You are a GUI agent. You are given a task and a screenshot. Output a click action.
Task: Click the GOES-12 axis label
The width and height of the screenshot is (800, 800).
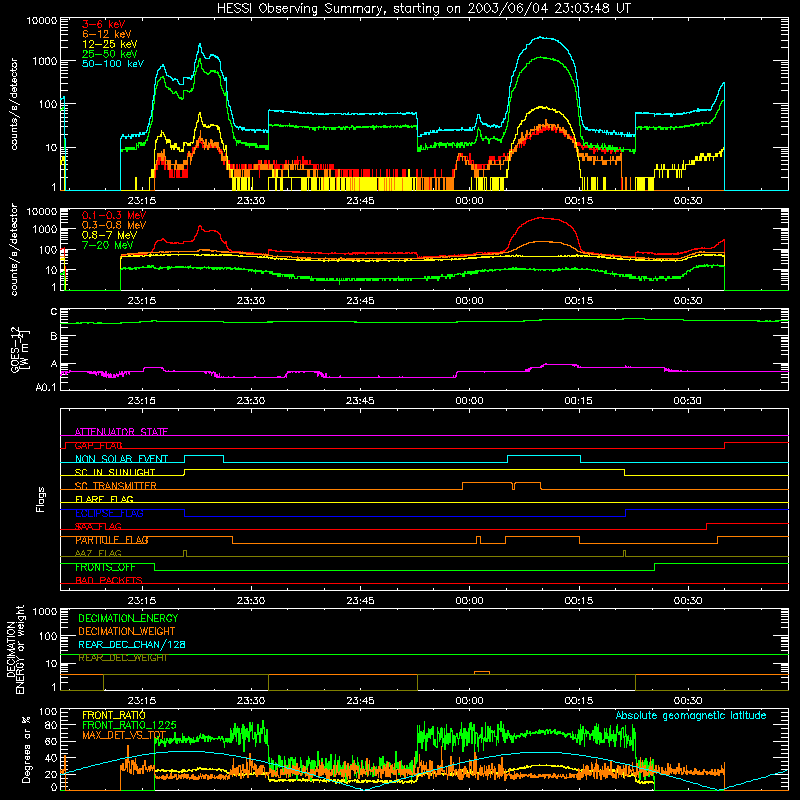[x=19, y=349]
